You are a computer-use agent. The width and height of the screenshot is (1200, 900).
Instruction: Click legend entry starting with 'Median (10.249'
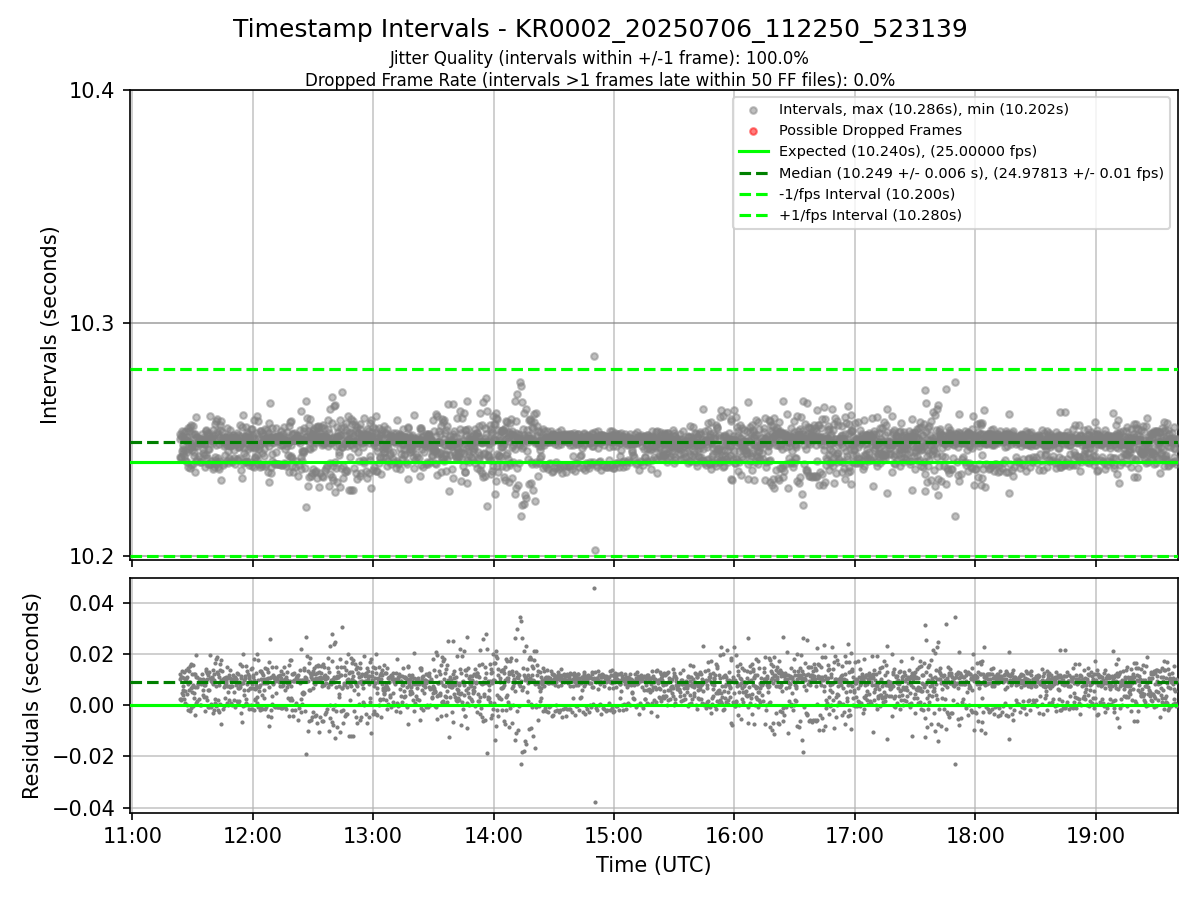pyautogui.click(x=971, y=173)
